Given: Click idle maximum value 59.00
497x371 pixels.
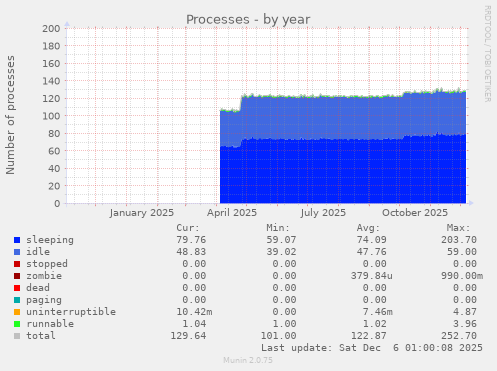Looking at the screenshot, I should [462, 252].
